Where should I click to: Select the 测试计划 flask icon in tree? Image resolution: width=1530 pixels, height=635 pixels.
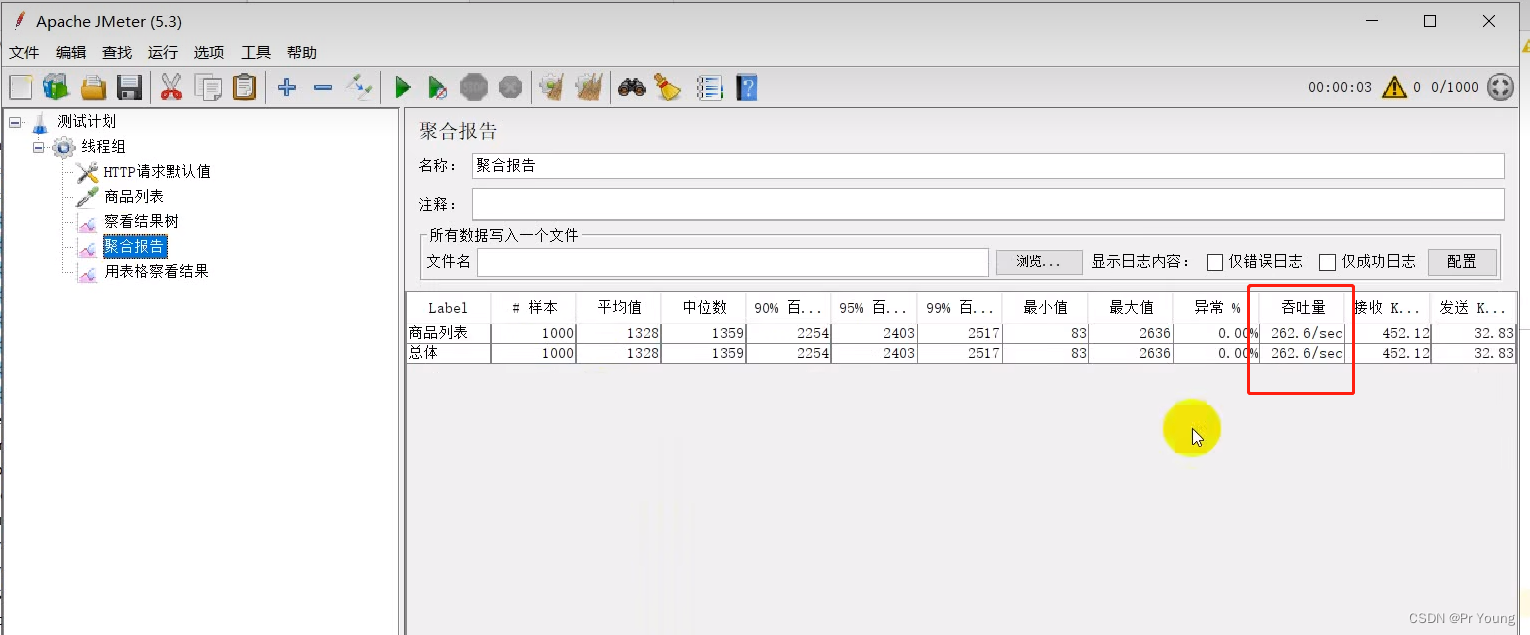coord(40,122)
